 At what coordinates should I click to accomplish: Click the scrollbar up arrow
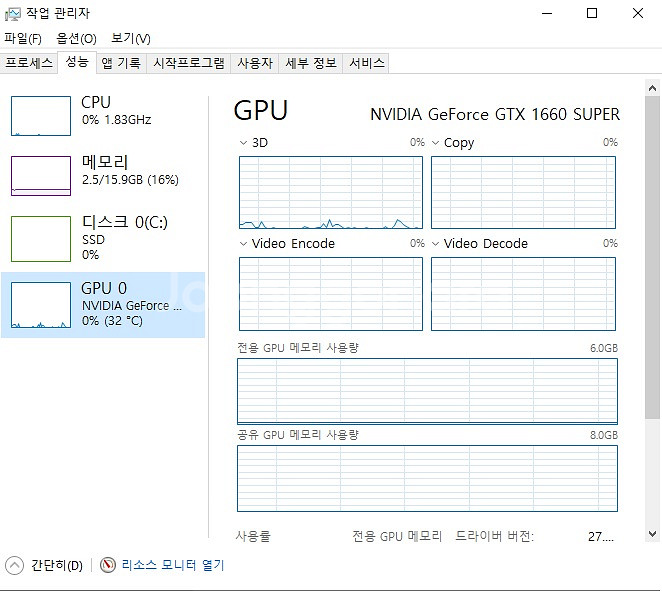pyautogui.click(x=652, y=88)
